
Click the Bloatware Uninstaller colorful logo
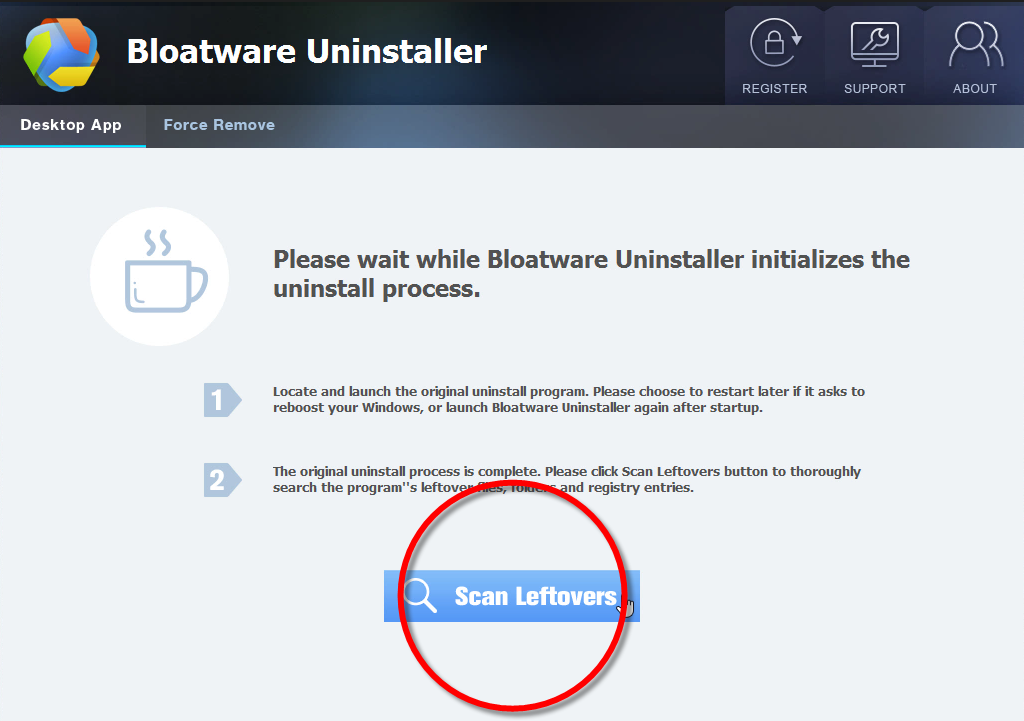click(x=61, y=54)
